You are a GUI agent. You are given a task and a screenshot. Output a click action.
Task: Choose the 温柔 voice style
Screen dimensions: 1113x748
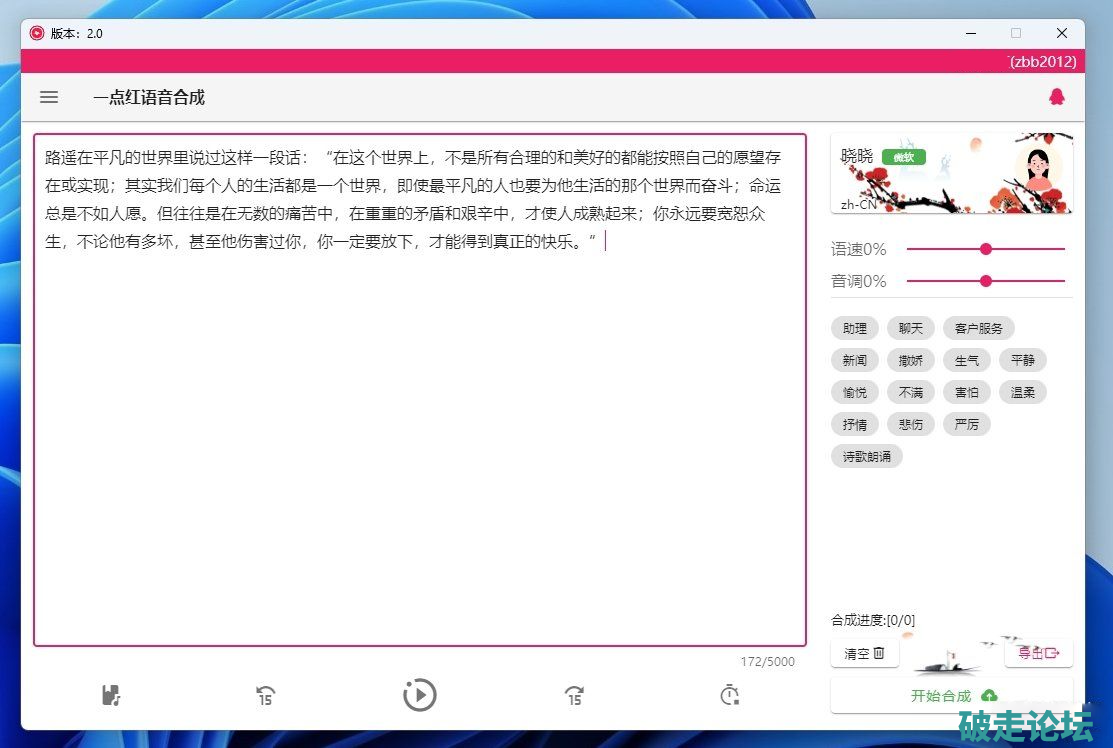pyautogui.click(x=1023, y=392)
